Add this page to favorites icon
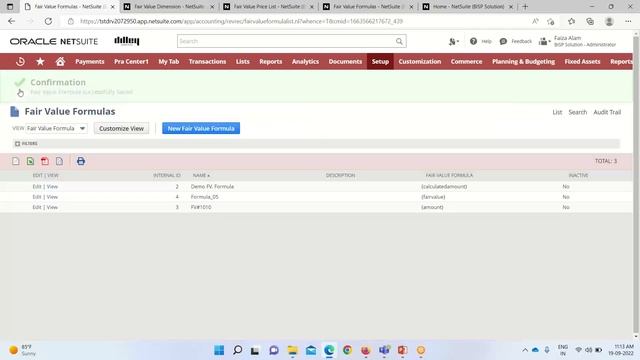 click(x=551, y=21)
